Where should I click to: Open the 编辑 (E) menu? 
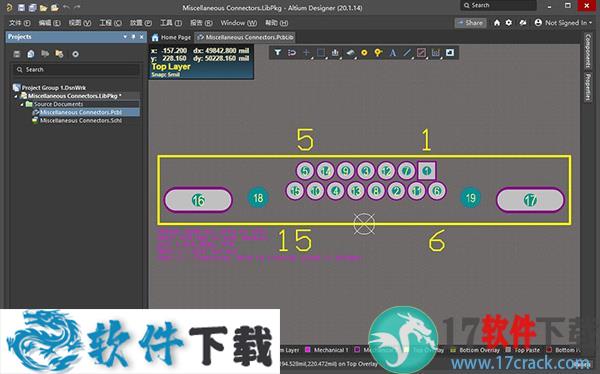[x=49, y=23]
